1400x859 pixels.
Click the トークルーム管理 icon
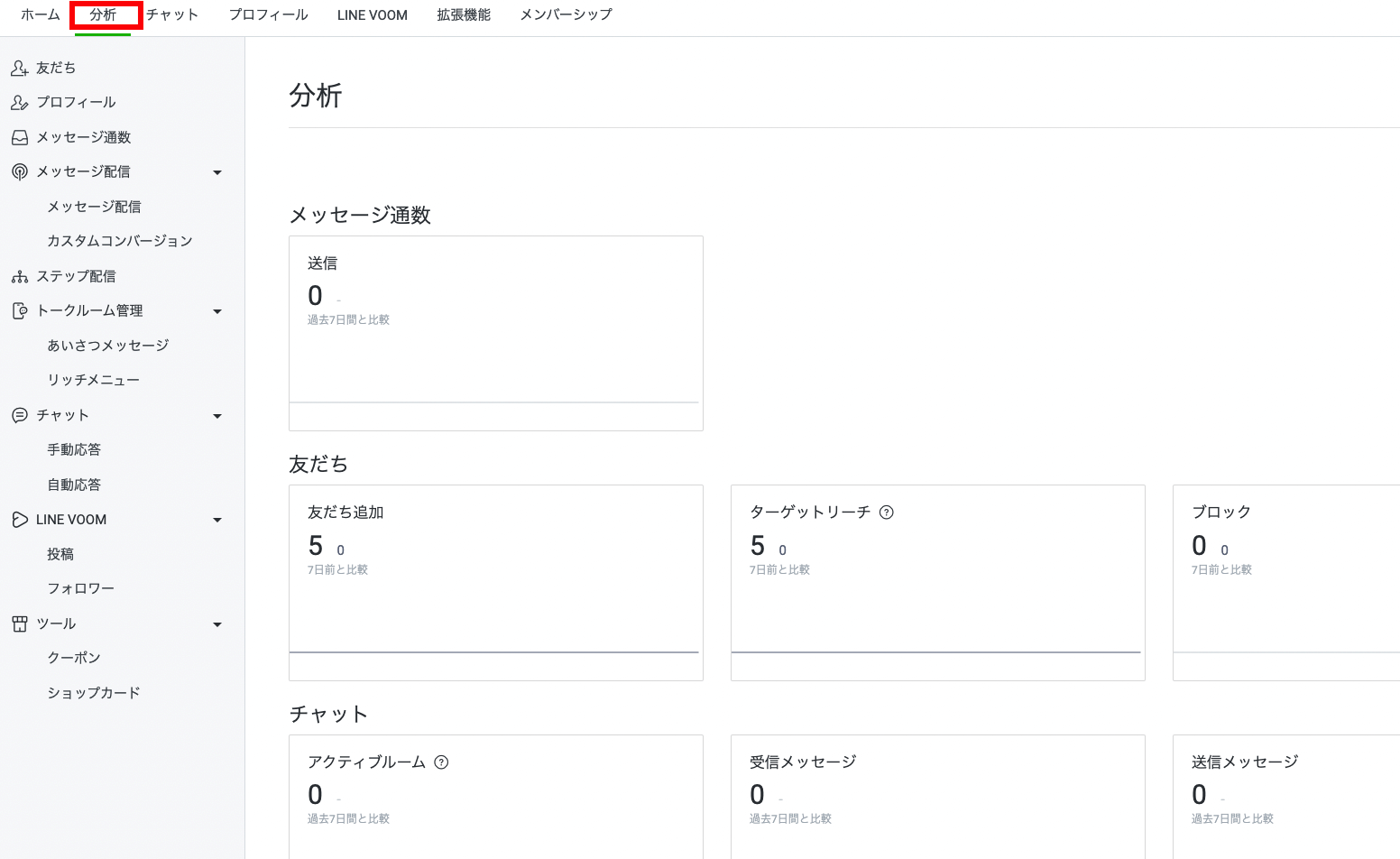[x=19, y=310]
